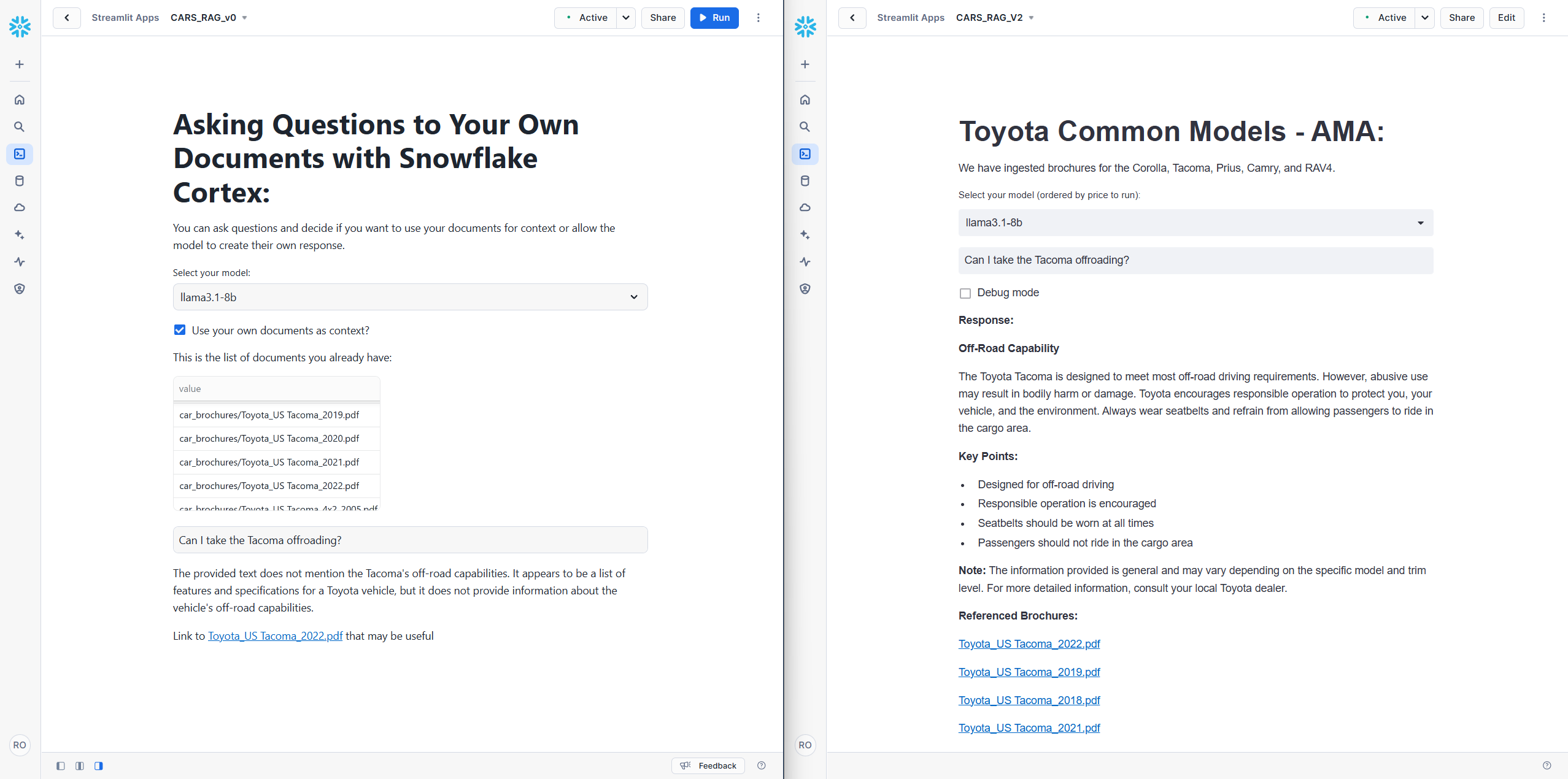1568x779 pixels.
Task: Click 'value' column header in documents table
Action: tap(277, 389)
